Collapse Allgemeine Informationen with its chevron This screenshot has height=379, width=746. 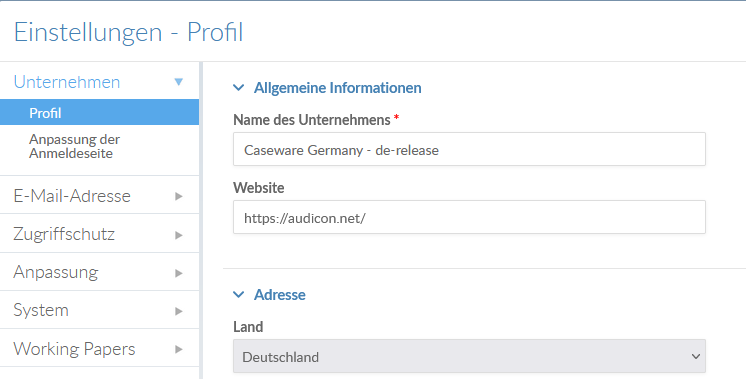click(x=238, y=88)
